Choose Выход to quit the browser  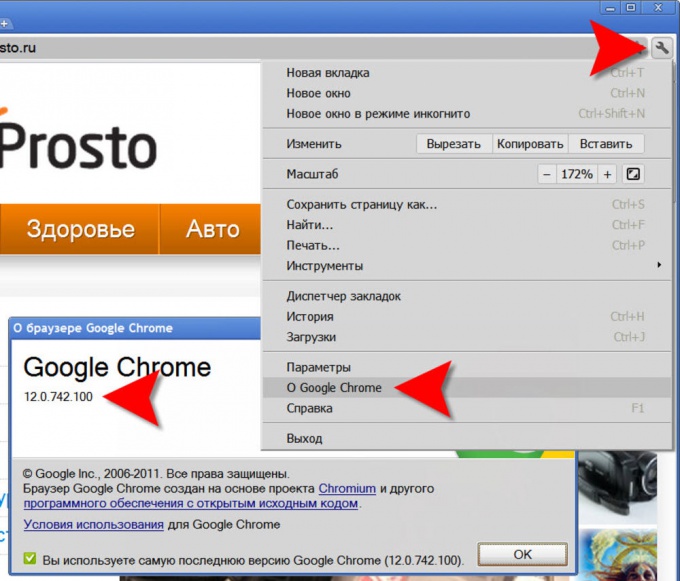tap(467, 438)
